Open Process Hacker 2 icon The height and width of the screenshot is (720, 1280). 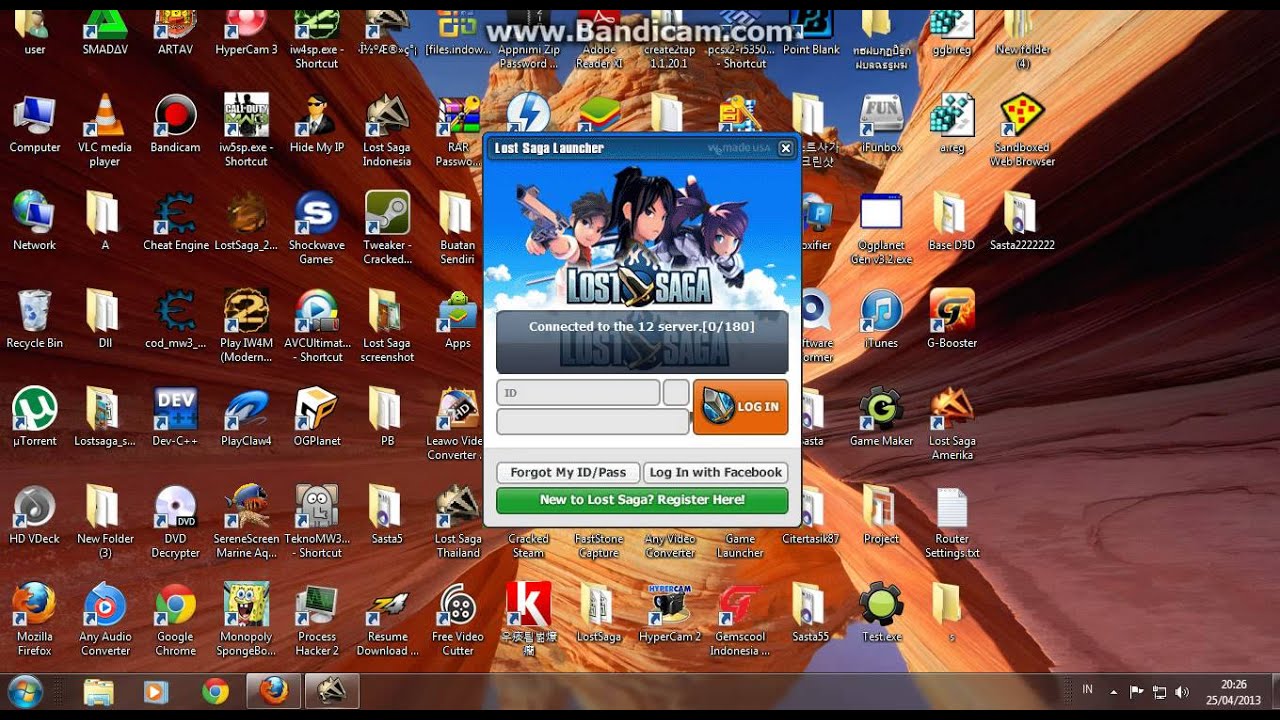[317, 621]
